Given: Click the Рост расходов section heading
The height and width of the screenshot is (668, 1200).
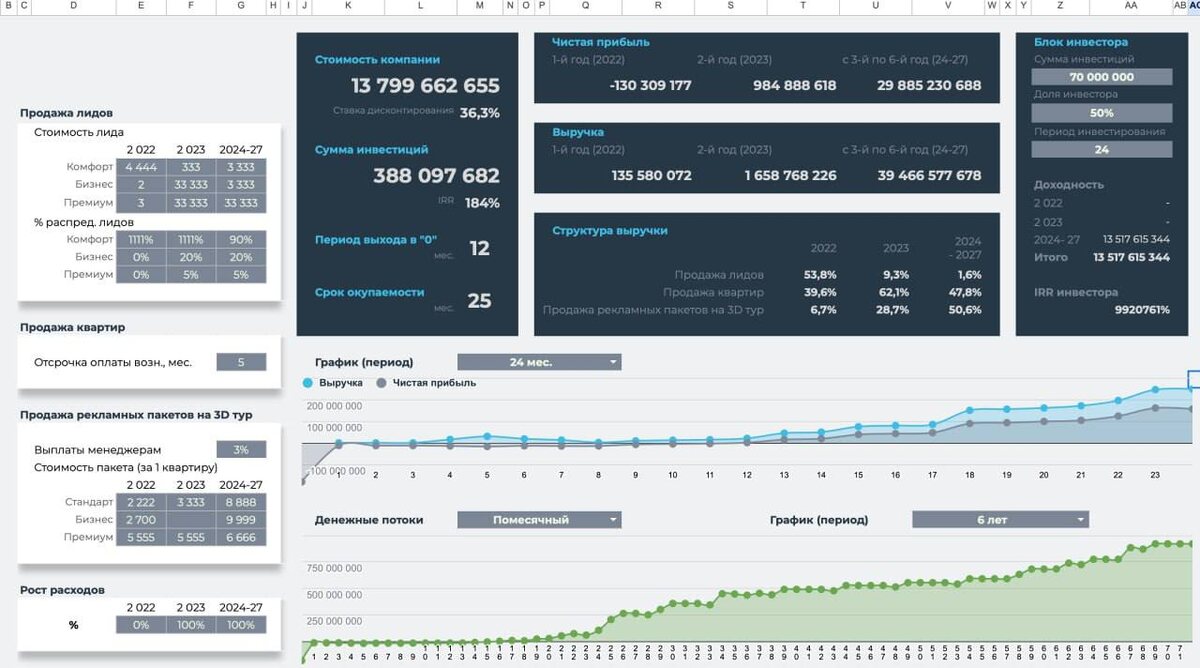Looking at the screenshot, I should click(x=62, y=590).
